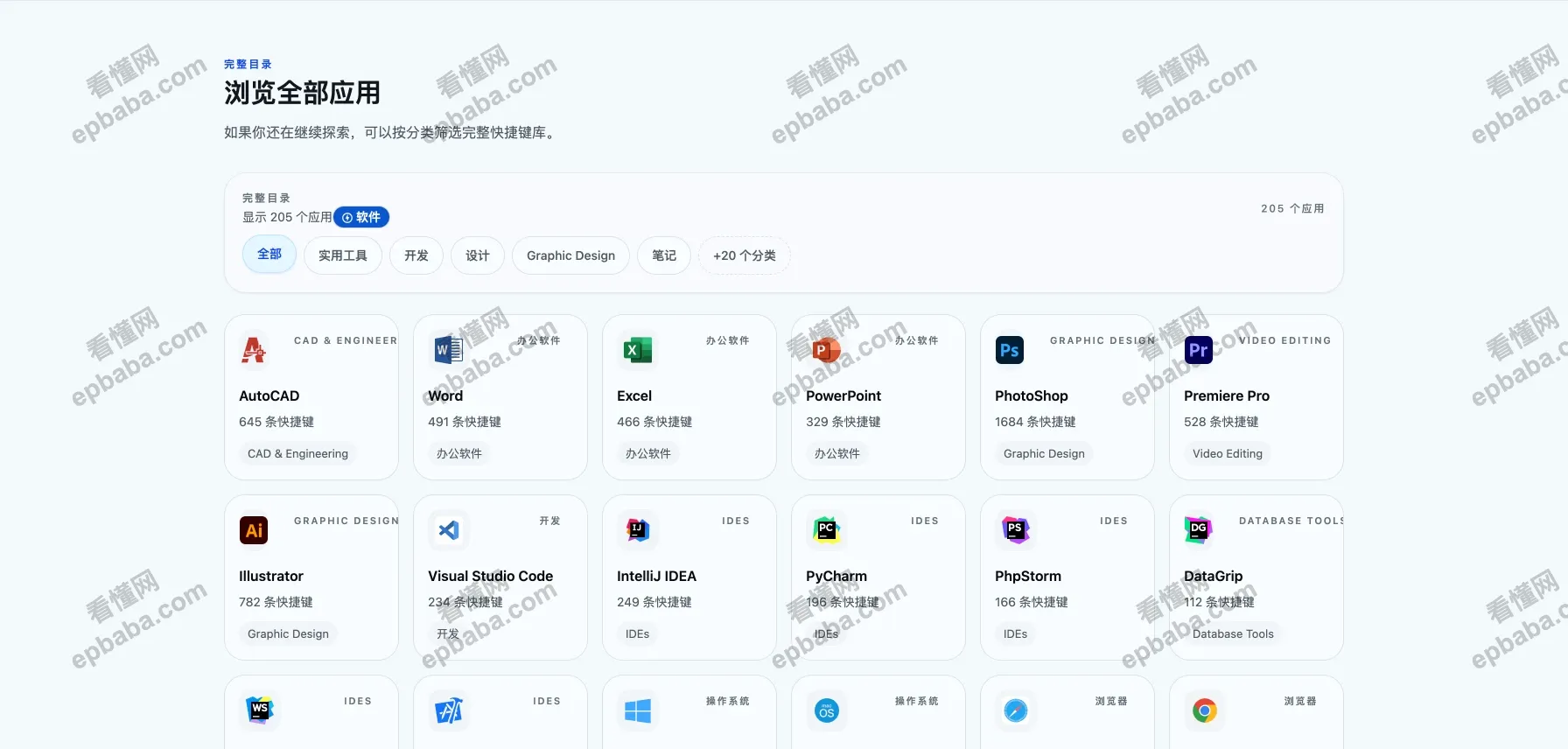The width and height of the screenshot is (1568, 749).
Task: Click the Premiere Pro Pr icon
Action: [1199, 350]
